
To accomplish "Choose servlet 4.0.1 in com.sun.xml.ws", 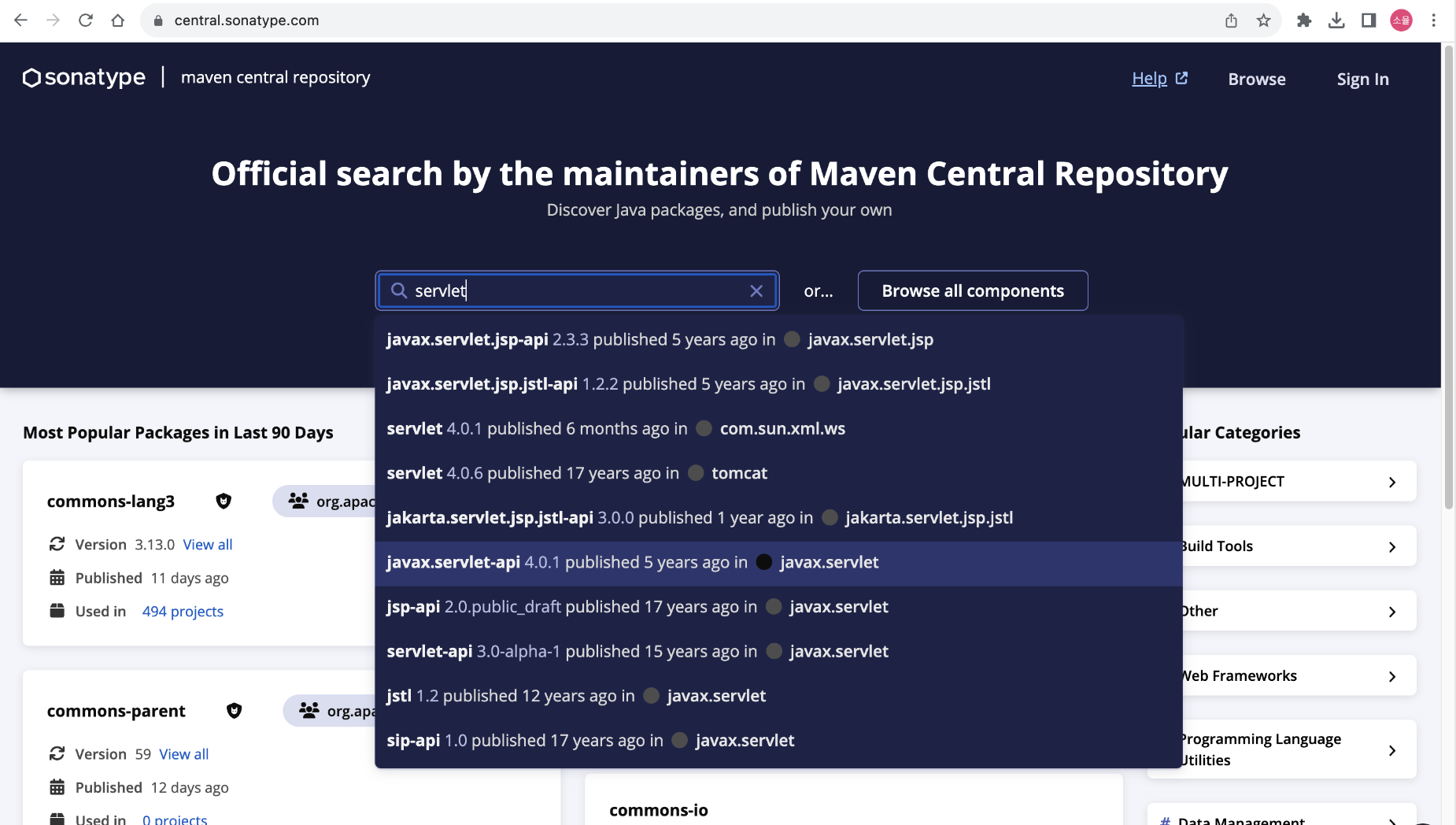I will 778,428.
